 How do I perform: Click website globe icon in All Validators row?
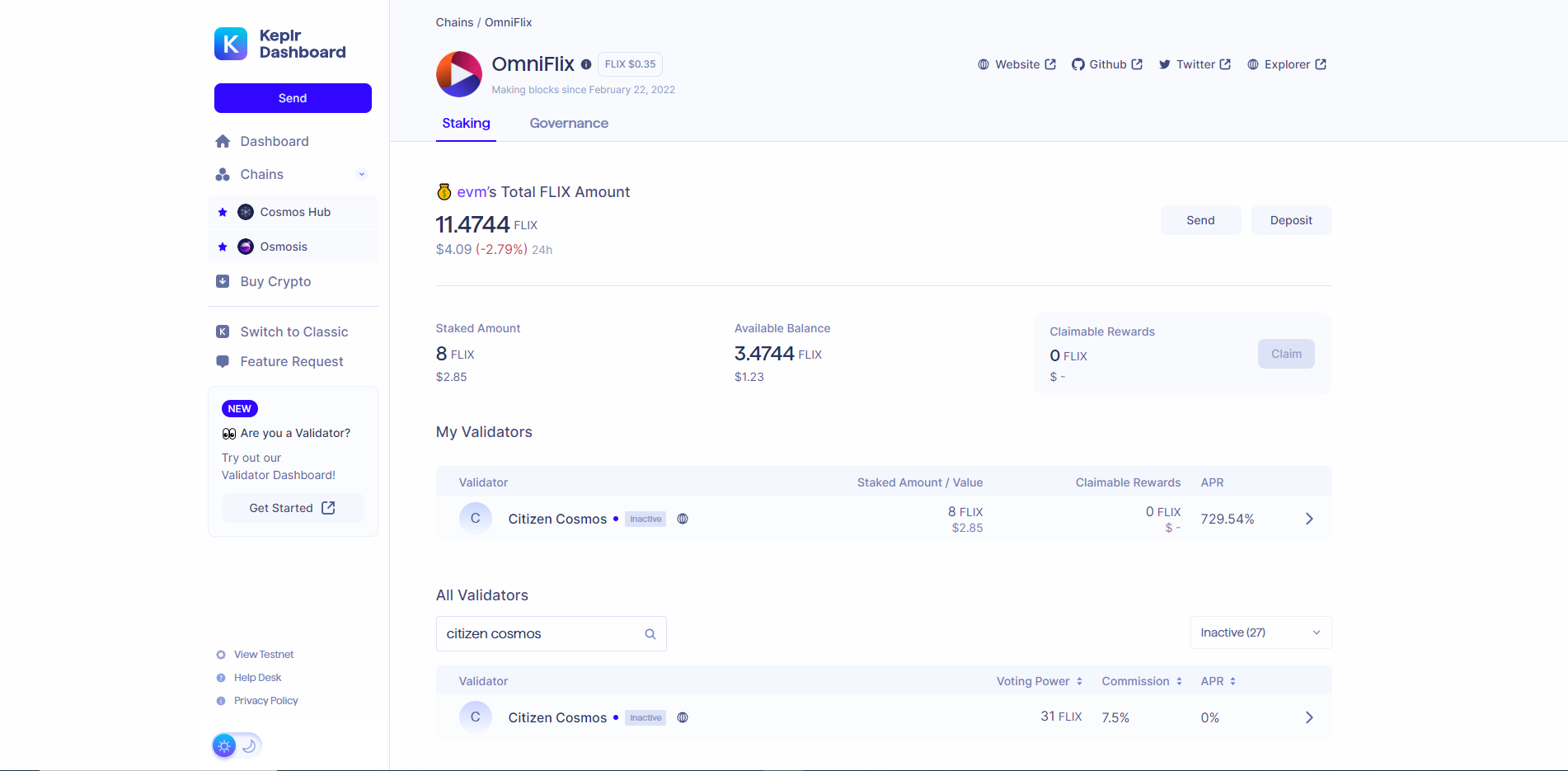tap(683, 717)
